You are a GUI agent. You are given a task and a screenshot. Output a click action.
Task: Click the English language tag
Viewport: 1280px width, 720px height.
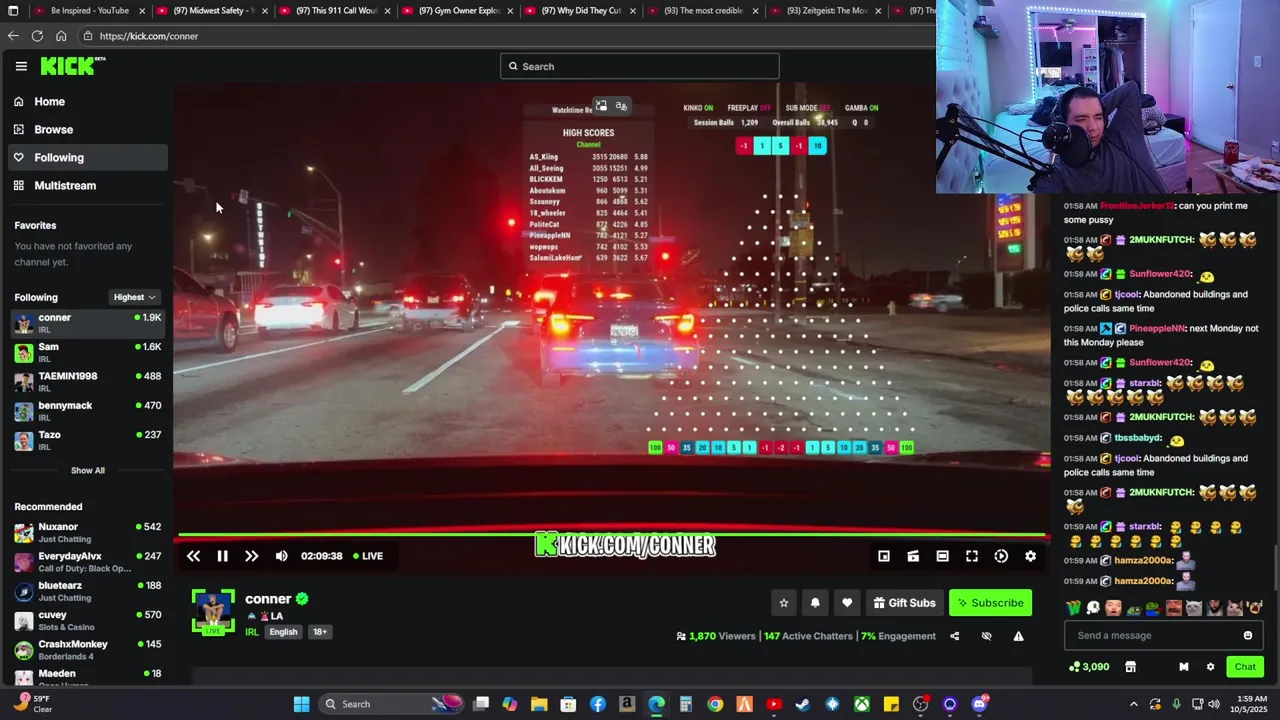coord(283,632)
